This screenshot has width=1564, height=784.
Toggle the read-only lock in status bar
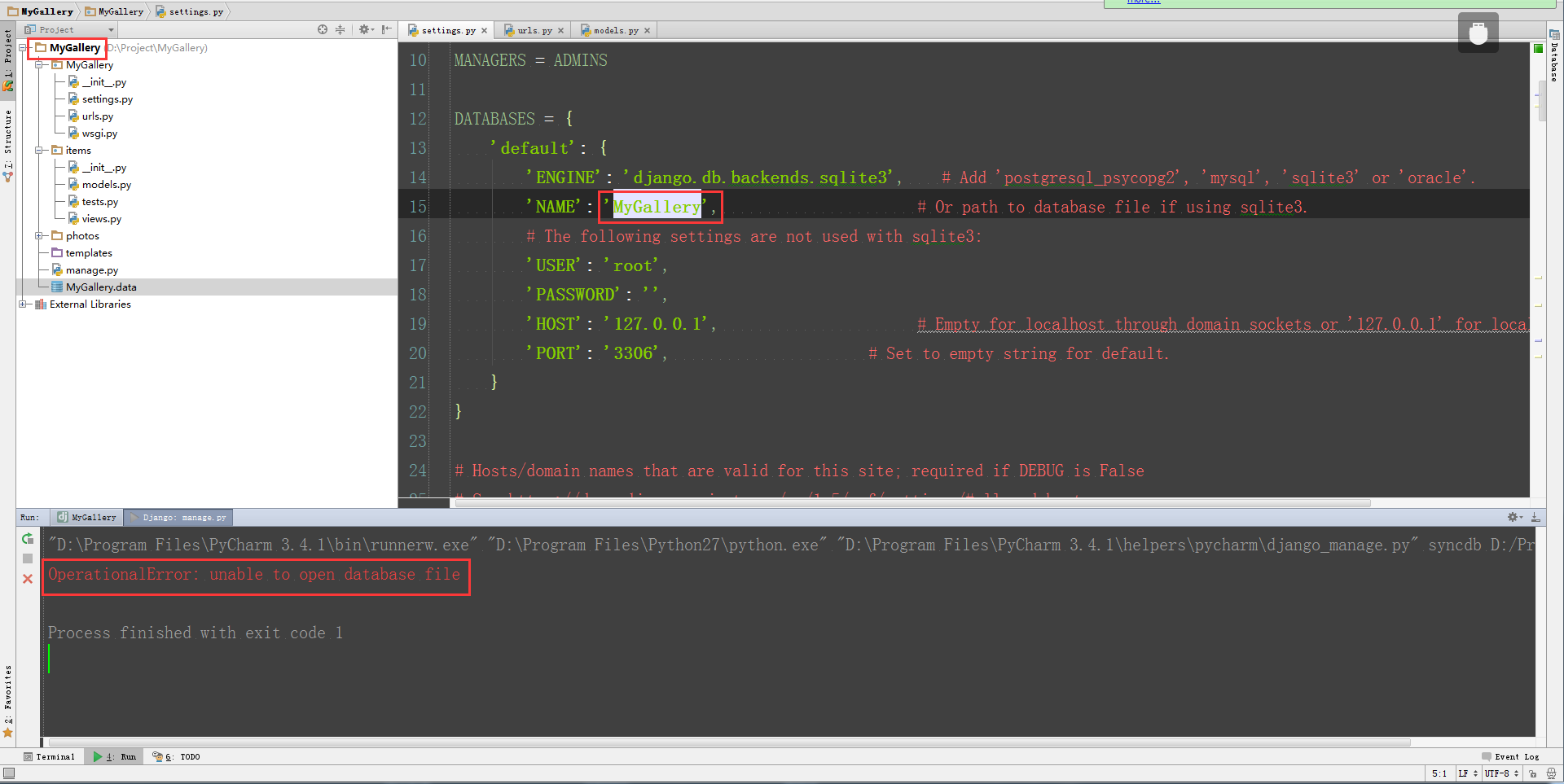[x=1532, y=773]
